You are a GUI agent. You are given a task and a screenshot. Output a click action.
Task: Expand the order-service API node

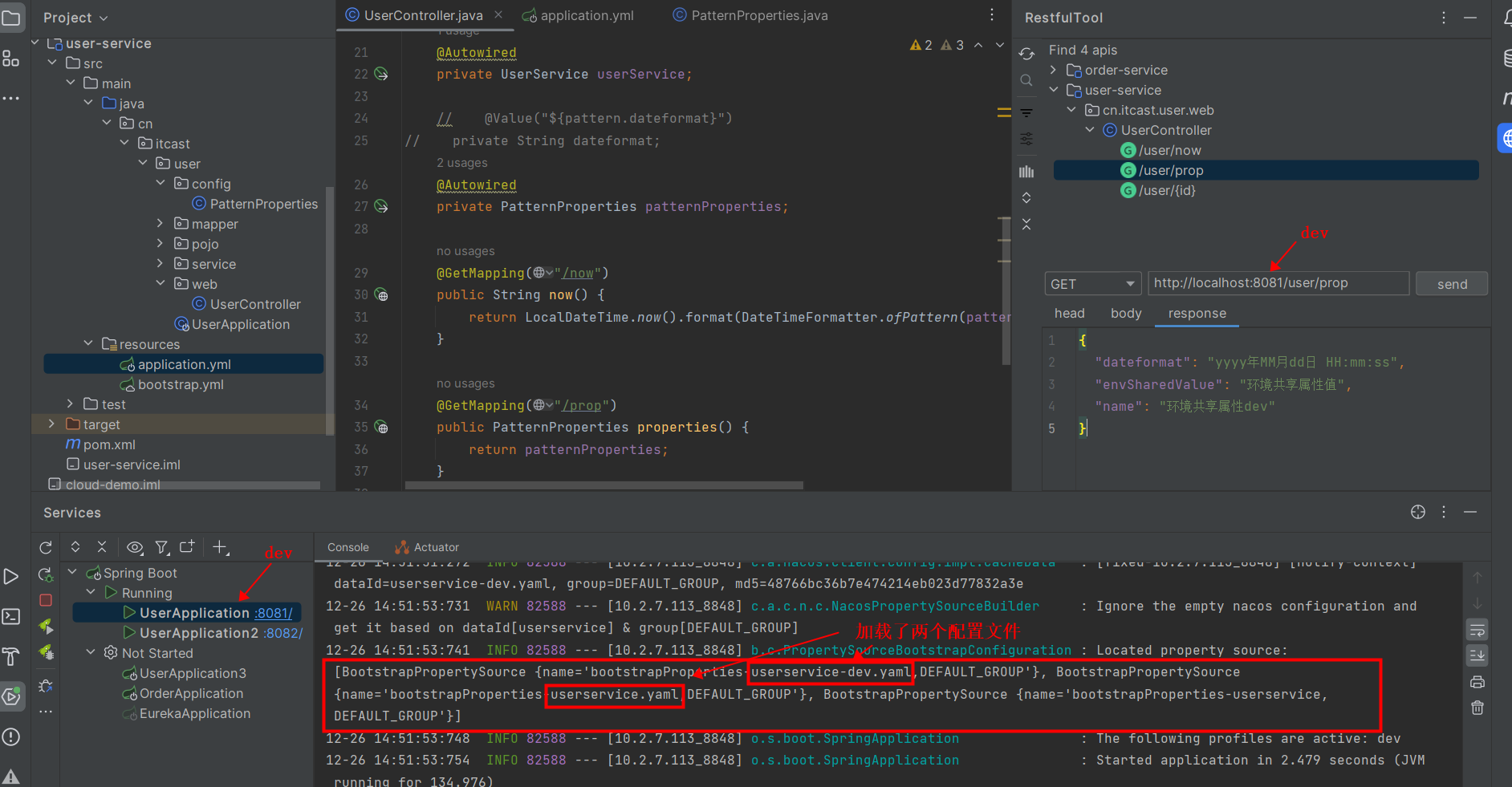coord(1054,71)
